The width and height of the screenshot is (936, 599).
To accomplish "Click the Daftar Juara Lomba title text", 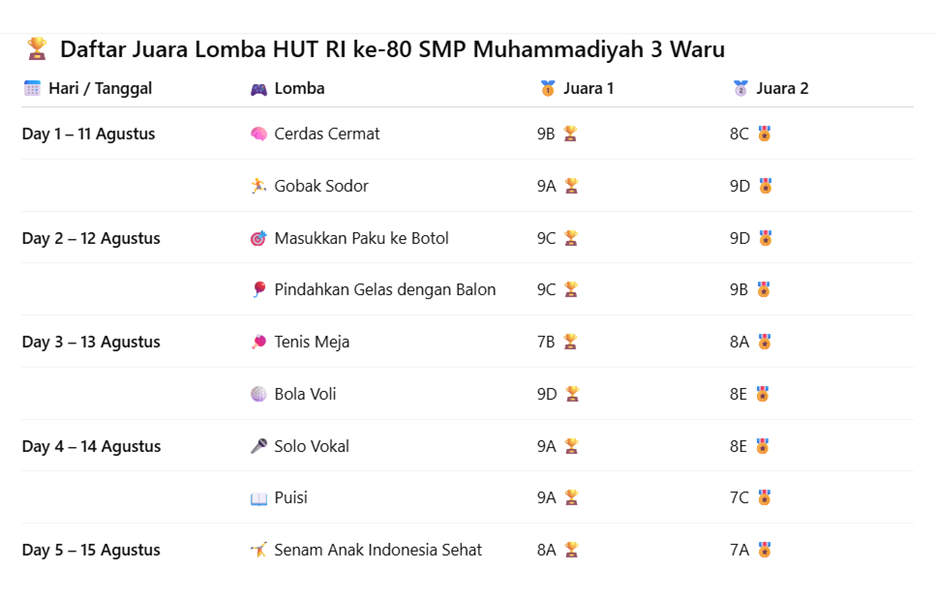I will 392,49.
